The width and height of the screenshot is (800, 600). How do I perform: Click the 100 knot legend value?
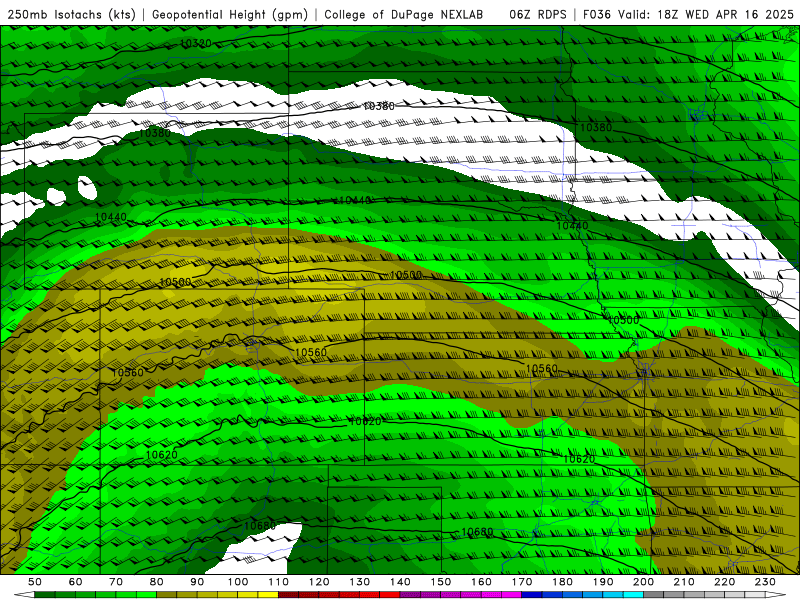[x=238, y=582]
